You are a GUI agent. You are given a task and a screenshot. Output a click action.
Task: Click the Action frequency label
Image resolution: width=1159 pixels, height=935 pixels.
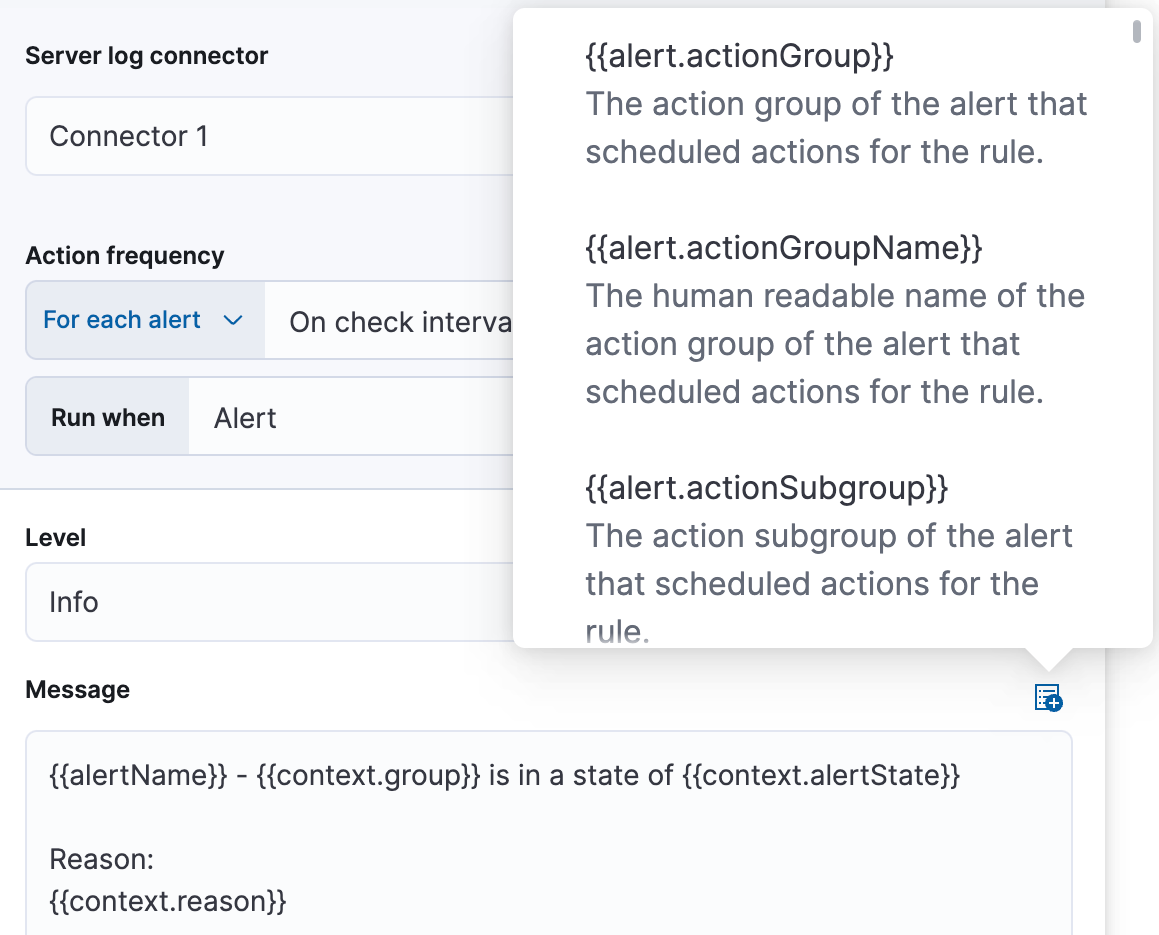pyautogui.click(x=124, y=255)
